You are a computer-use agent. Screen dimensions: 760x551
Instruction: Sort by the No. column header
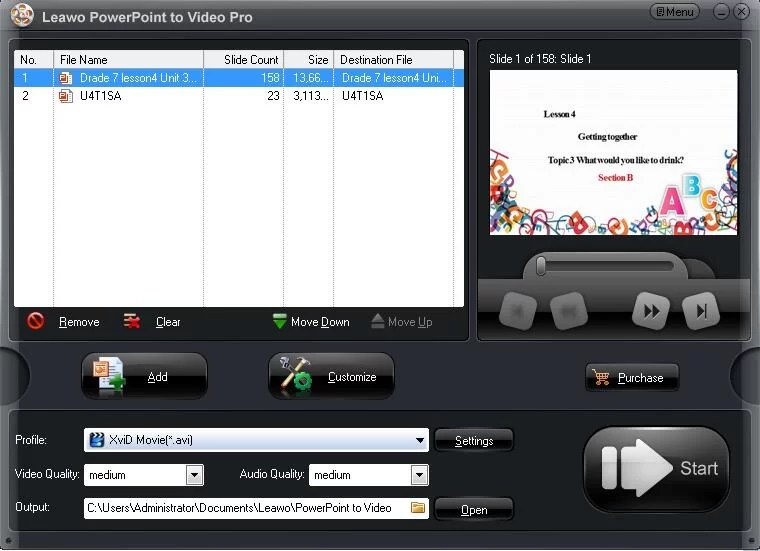click(33, 60)
